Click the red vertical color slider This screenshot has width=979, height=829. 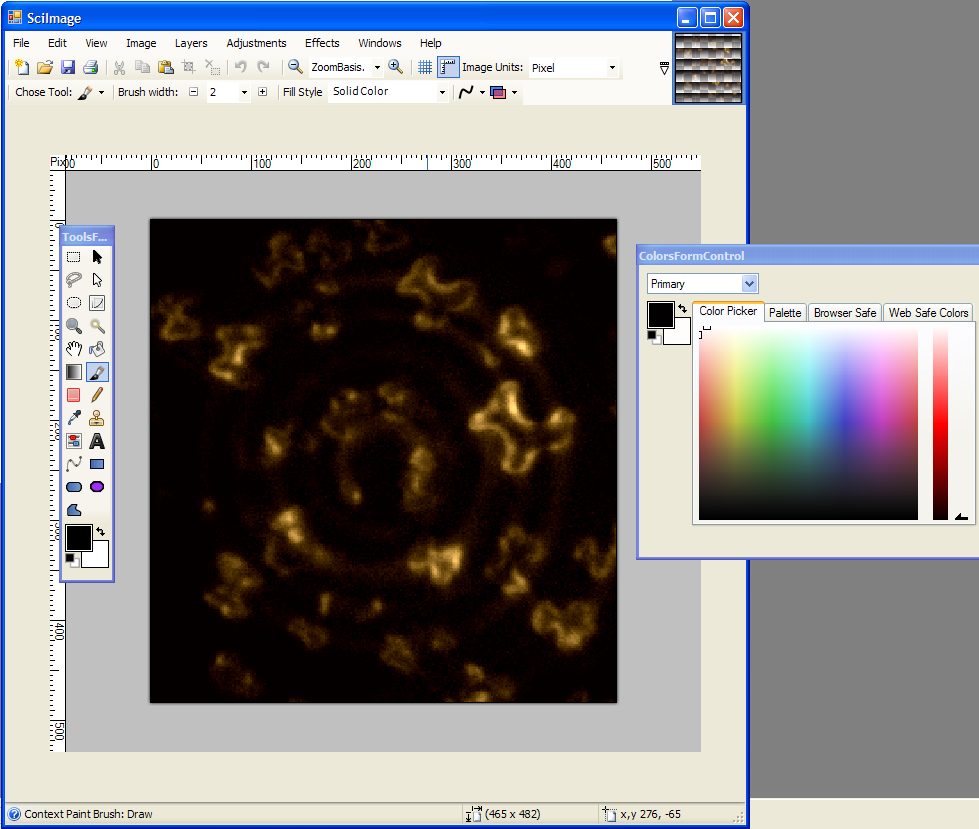coord(940,425)
